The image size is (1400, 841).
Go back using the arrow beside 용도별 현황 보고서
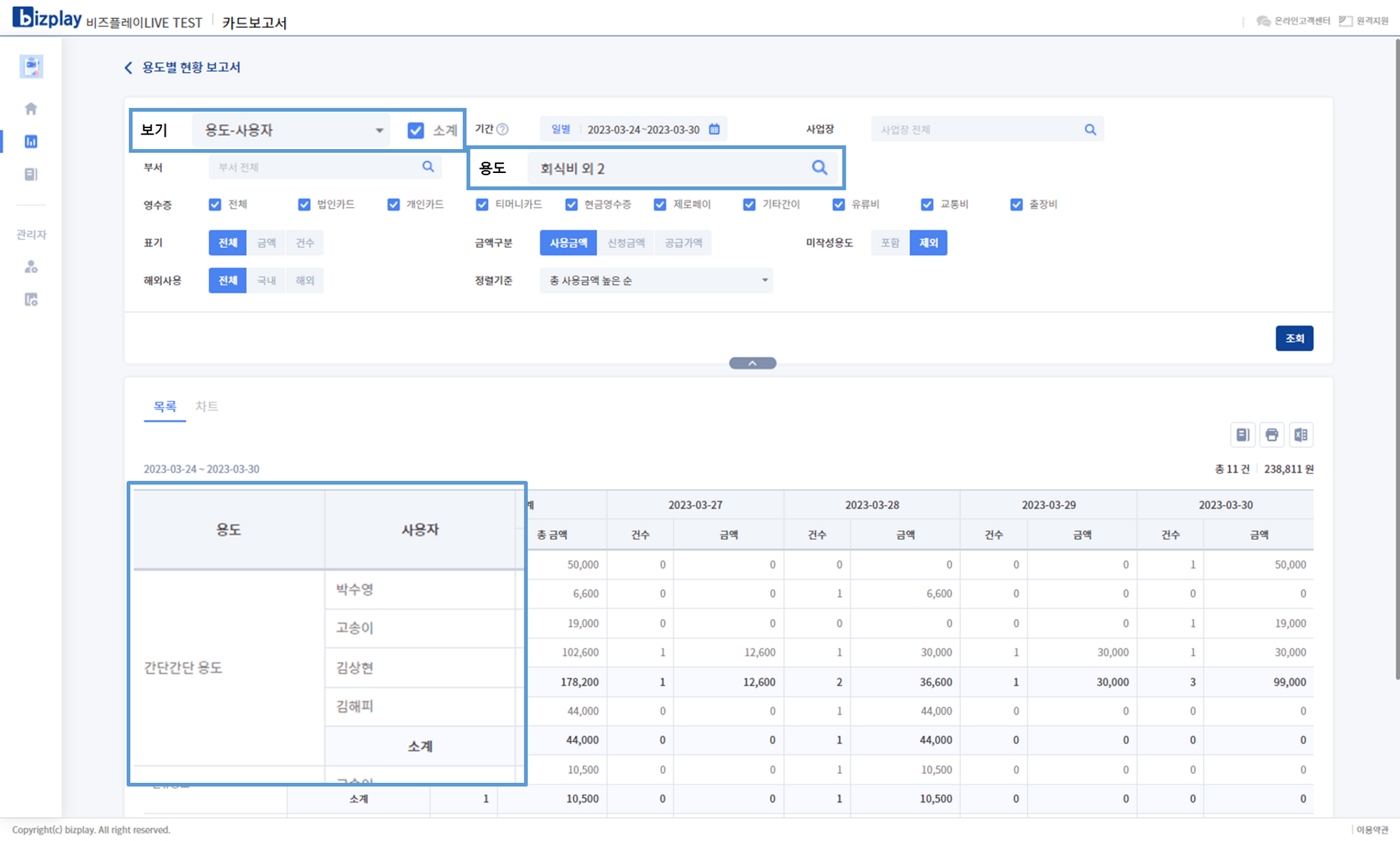128,67
